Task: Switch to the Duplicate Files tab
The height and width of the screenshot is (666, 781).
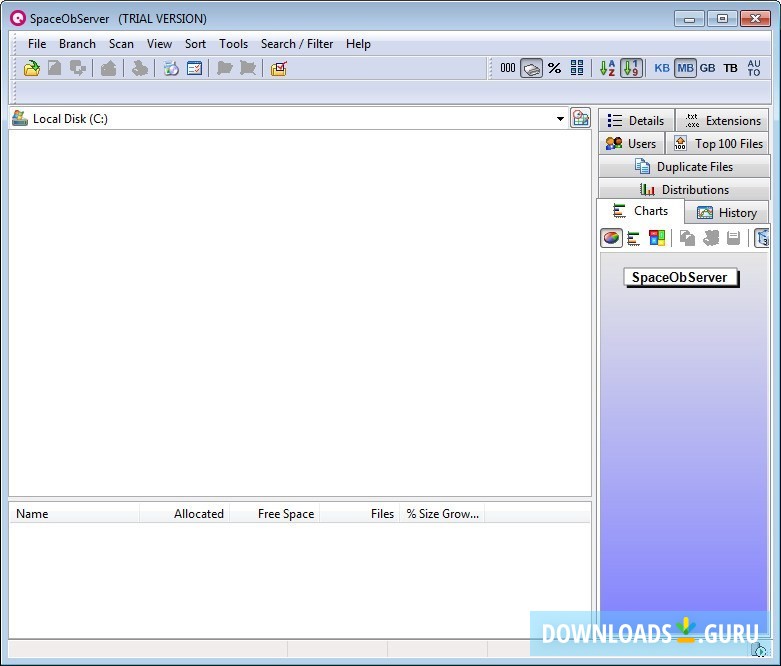Action: click(x=684, y=166)
